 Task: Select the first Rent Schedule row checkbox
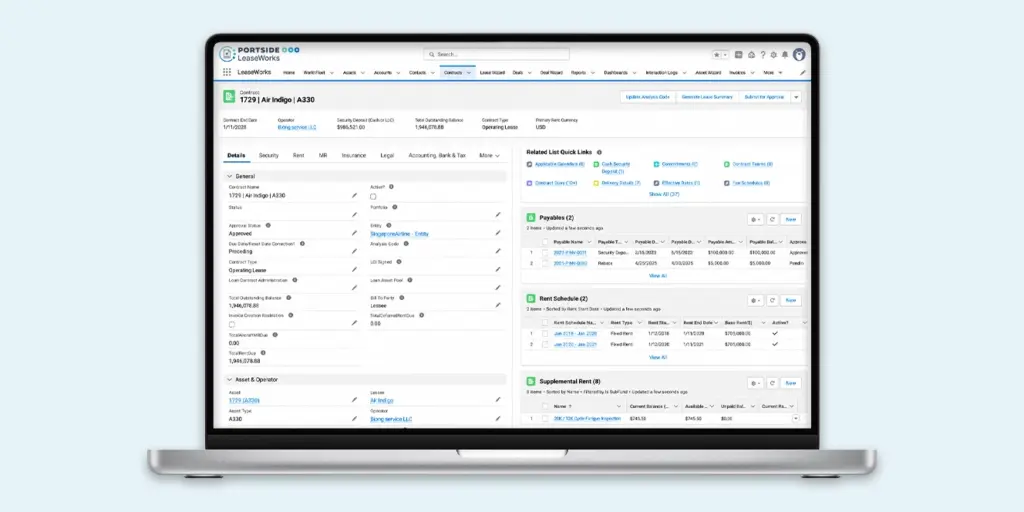[545, 334]
